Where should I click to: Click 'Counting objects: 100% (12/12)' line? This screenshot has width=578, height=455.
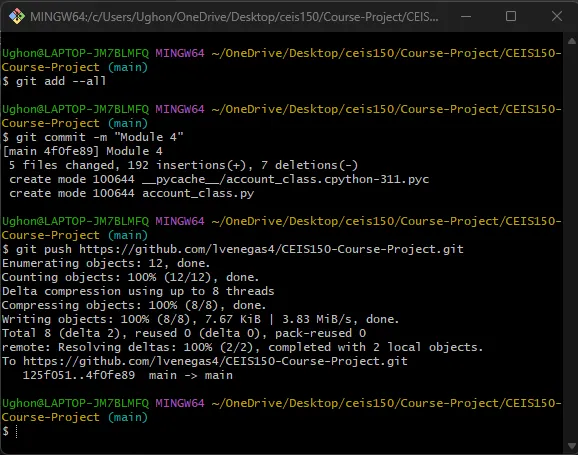130,277
